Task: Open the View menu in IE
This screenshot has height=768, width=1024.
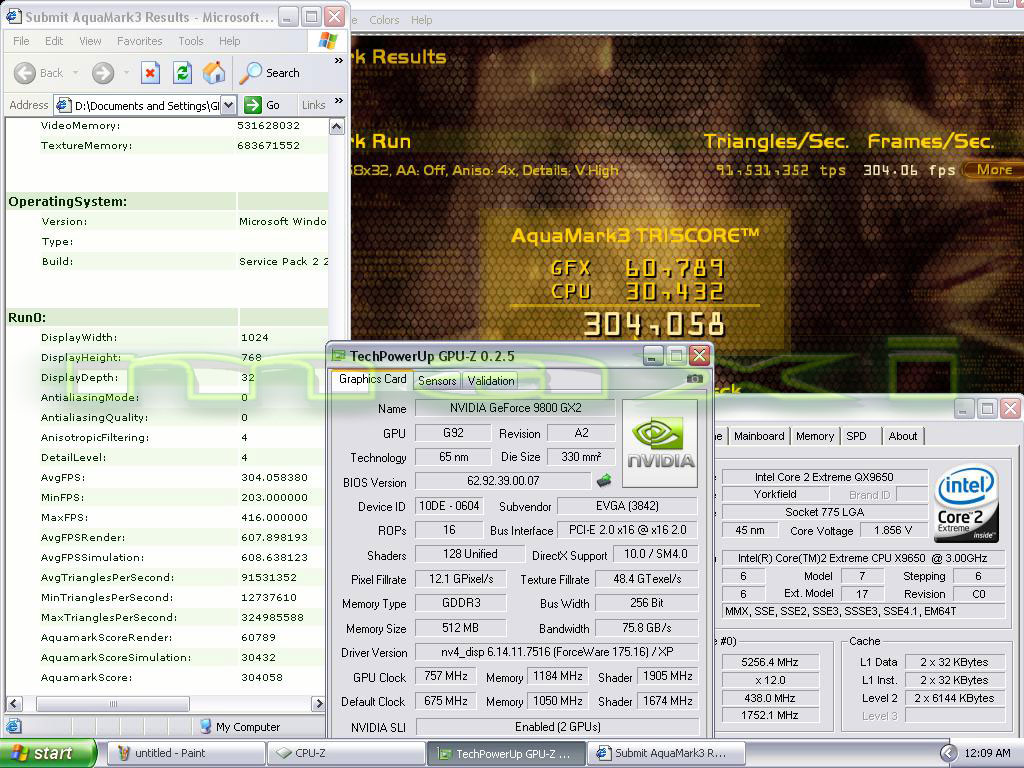Action: click(90, 40)
